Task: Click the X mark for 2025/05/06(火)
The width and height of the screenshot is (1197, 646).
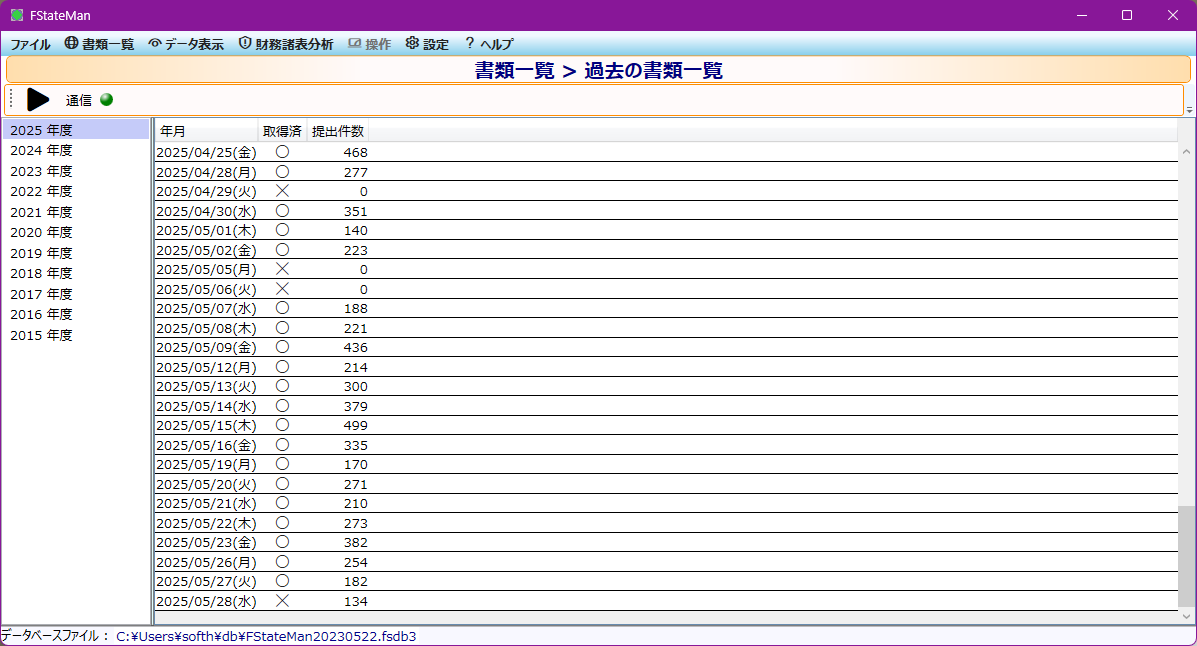Action: pos(282,289)
